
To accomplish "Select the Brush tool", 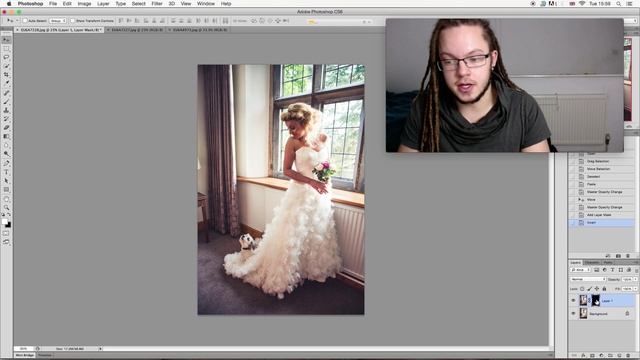I will (x=6, y=102).
